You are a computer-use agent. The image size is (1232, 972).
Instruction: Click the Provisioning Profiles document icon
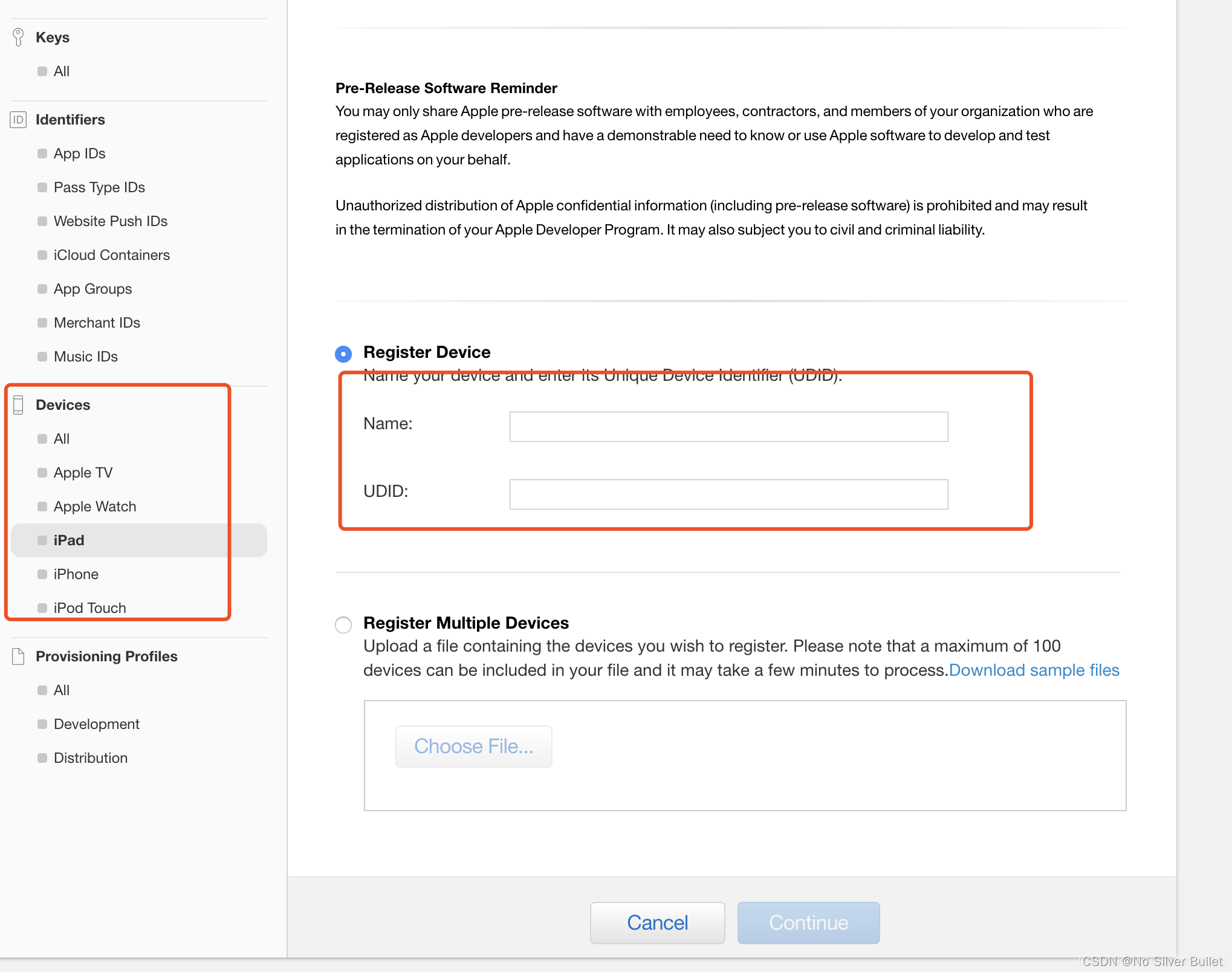(18, 656)
